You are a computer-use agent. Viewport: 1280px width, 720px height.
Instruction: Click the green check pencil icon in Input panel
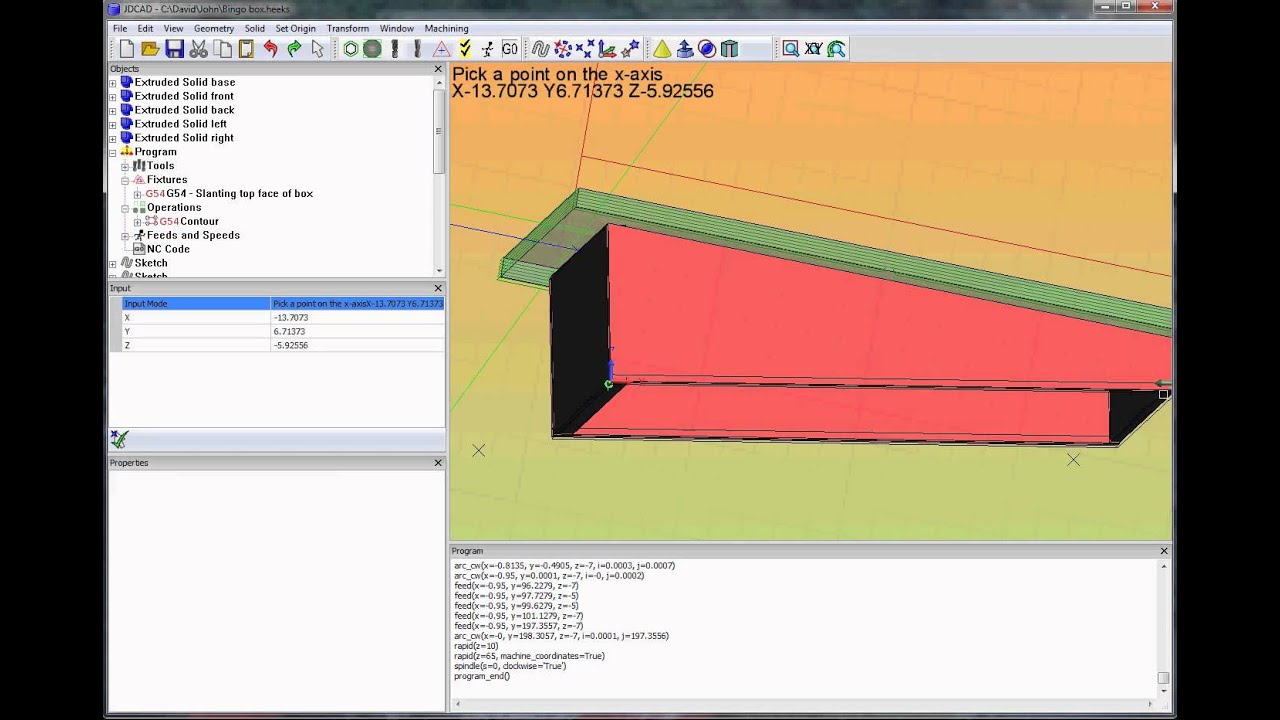119,438
